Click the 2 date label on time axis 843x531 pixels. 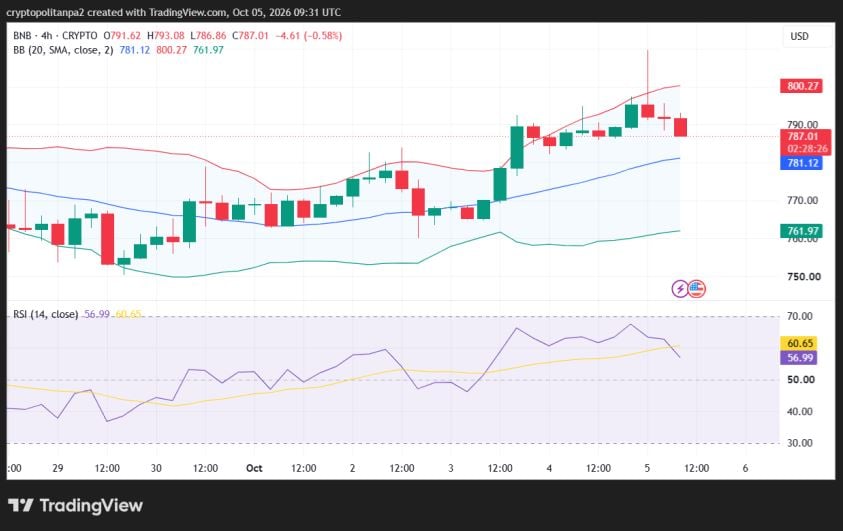coord(353,468)
